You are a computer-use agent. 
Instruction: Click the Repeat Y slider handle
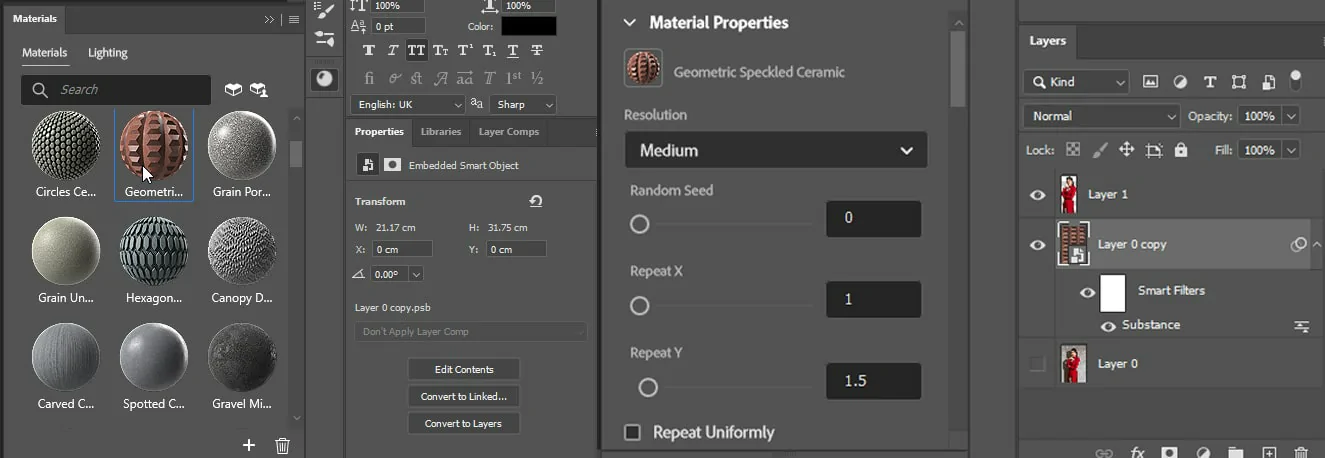point(648,387)
